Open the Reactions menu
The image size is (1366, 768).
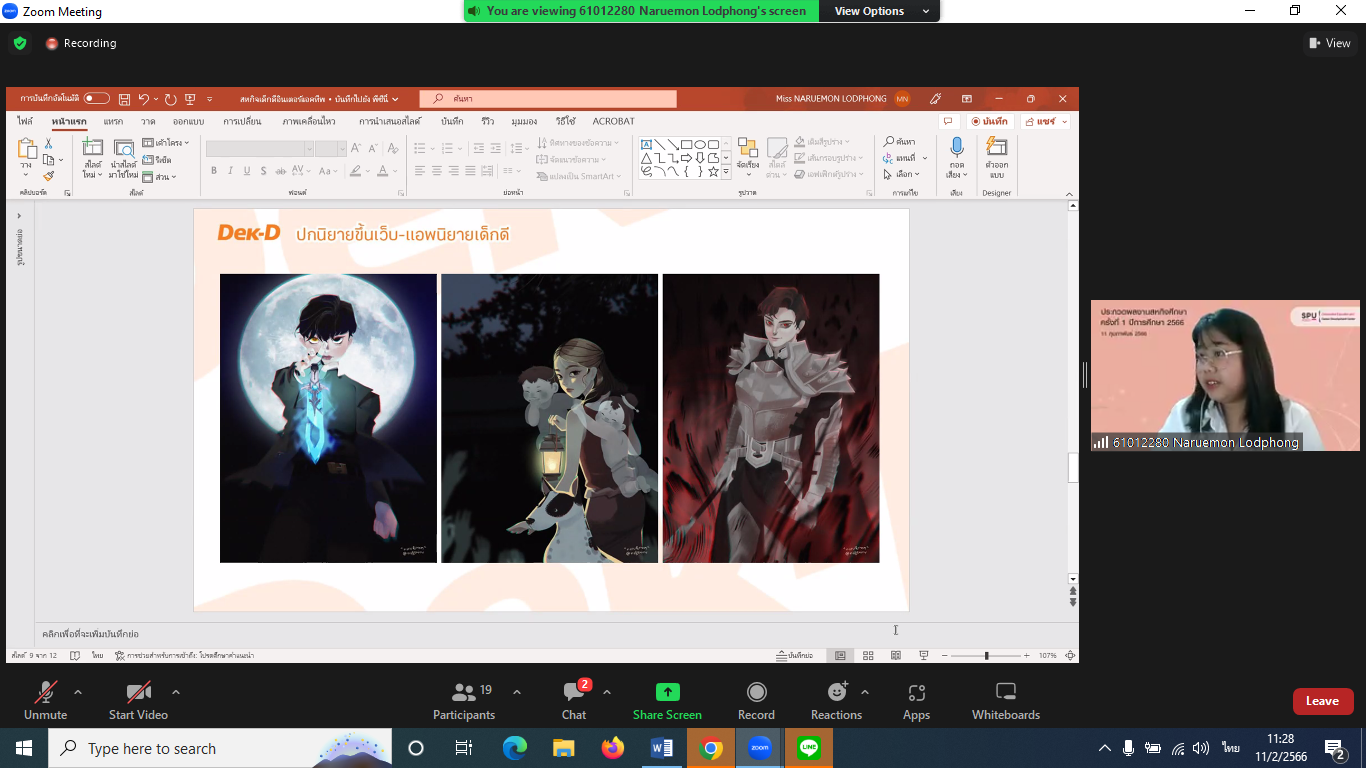837,692
